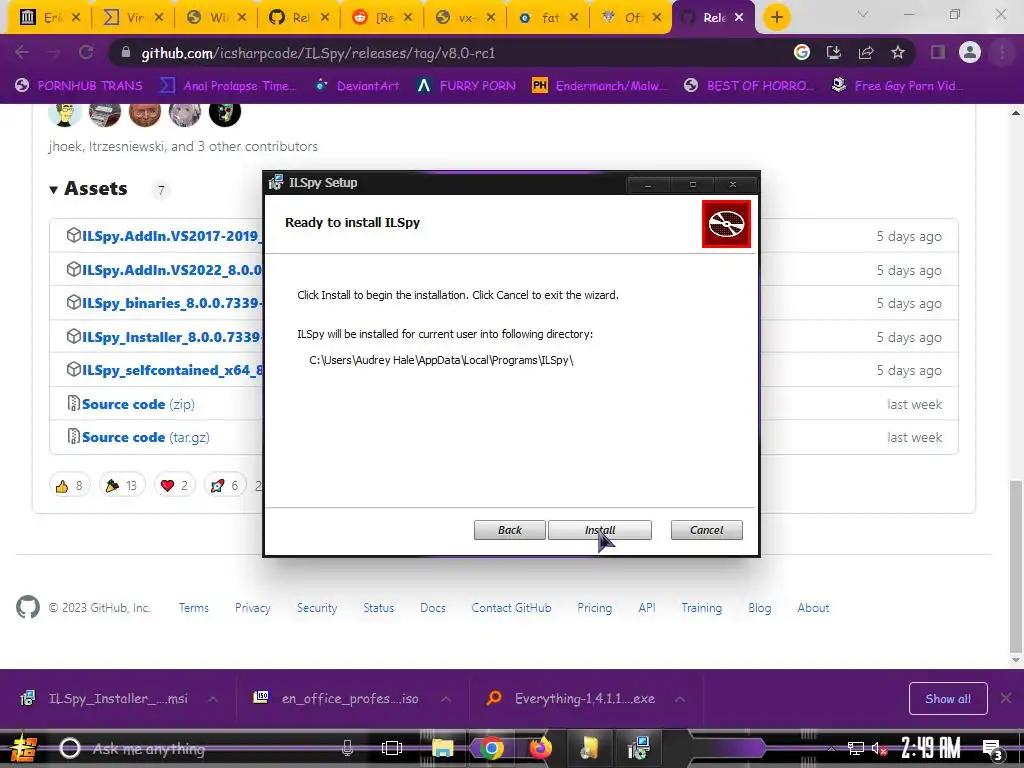Download ILSpy_Installer_8.0.0.7339 asset
Viewport: 1024px width, 768px height.
point(172,337)
